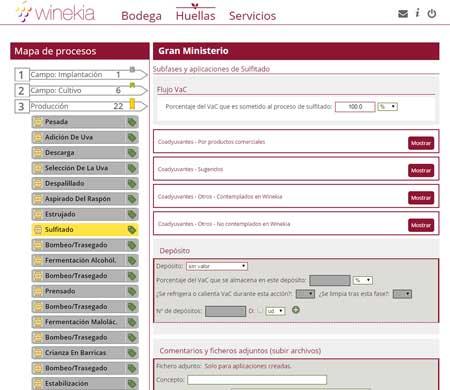Viewport: 450px width, 390px height.
Task: Expand step 2 Campo: Cultivo
Action: point(81,90)
